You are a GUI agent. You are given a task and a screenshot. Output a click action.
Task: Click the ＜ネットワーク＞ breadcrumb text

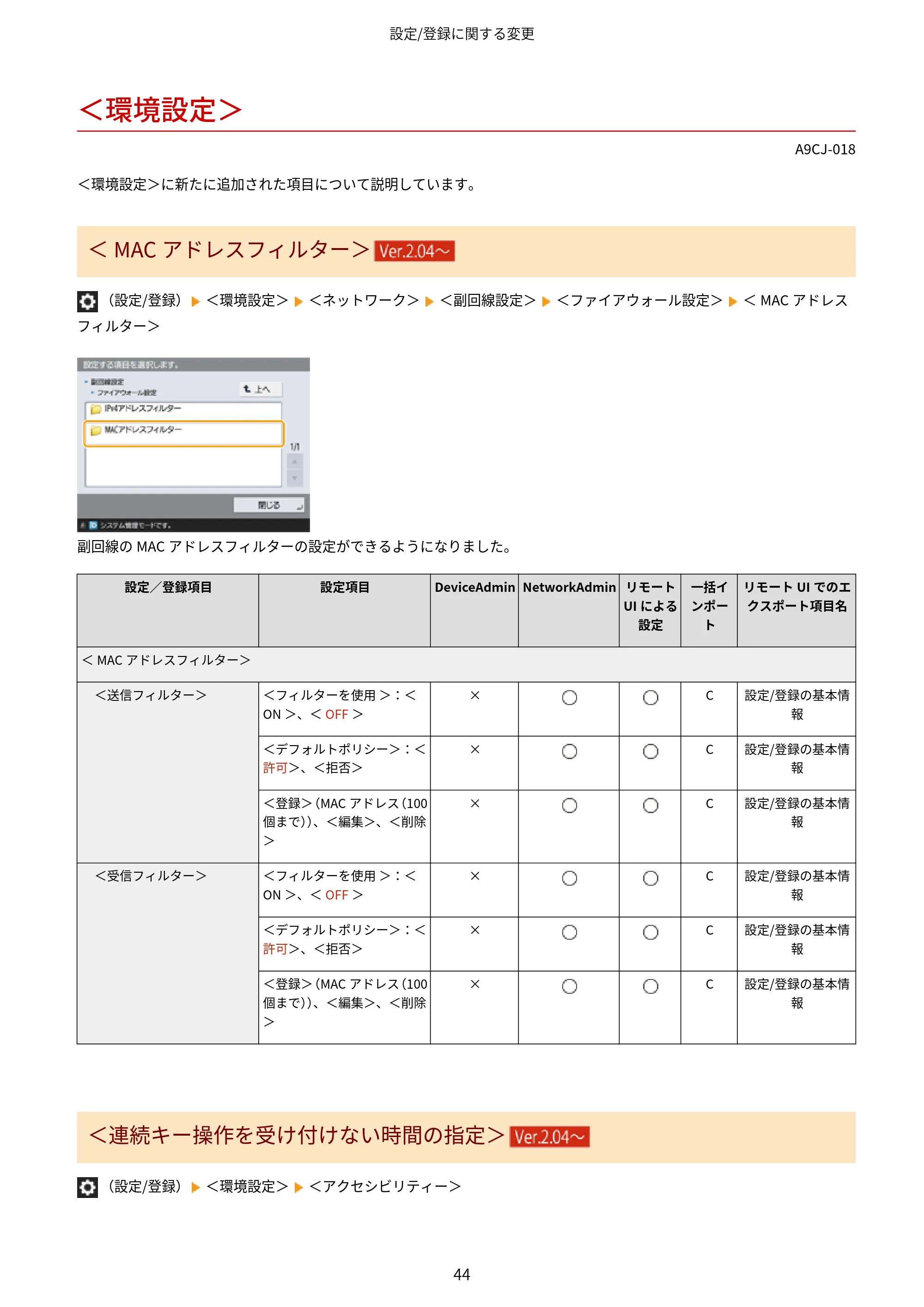click(x=364, y=301)
